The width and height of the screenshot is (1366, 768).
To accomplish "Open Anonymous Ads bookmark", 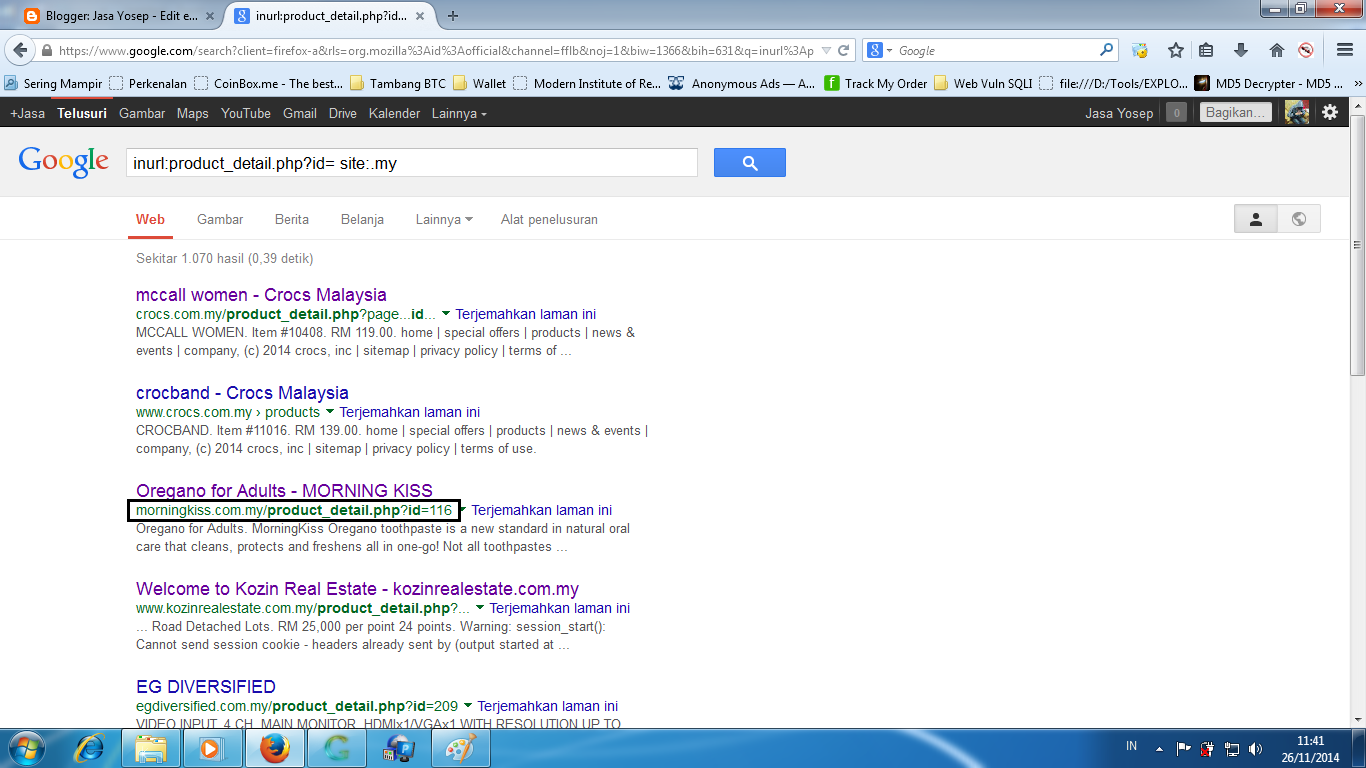I will coord(743,84).
